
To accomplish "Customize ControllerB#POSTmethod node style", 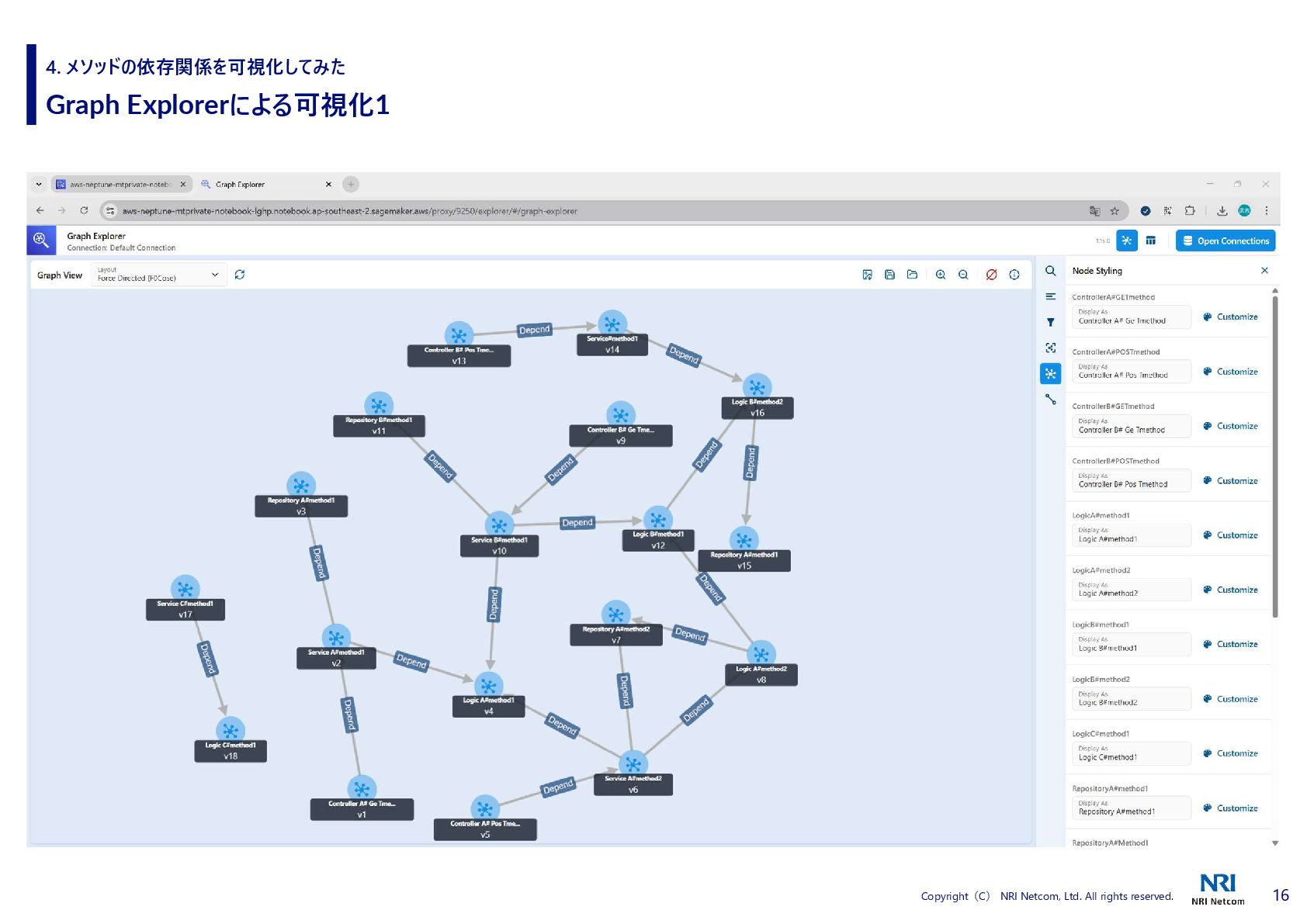I will [1230, 481].
